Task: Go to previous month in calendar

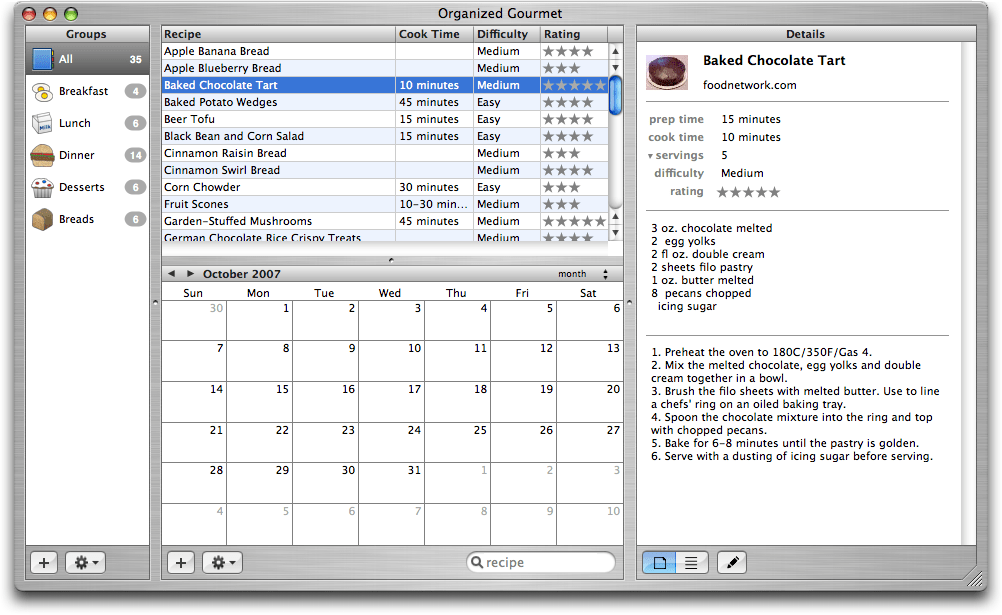Action: tap(171, 274)
